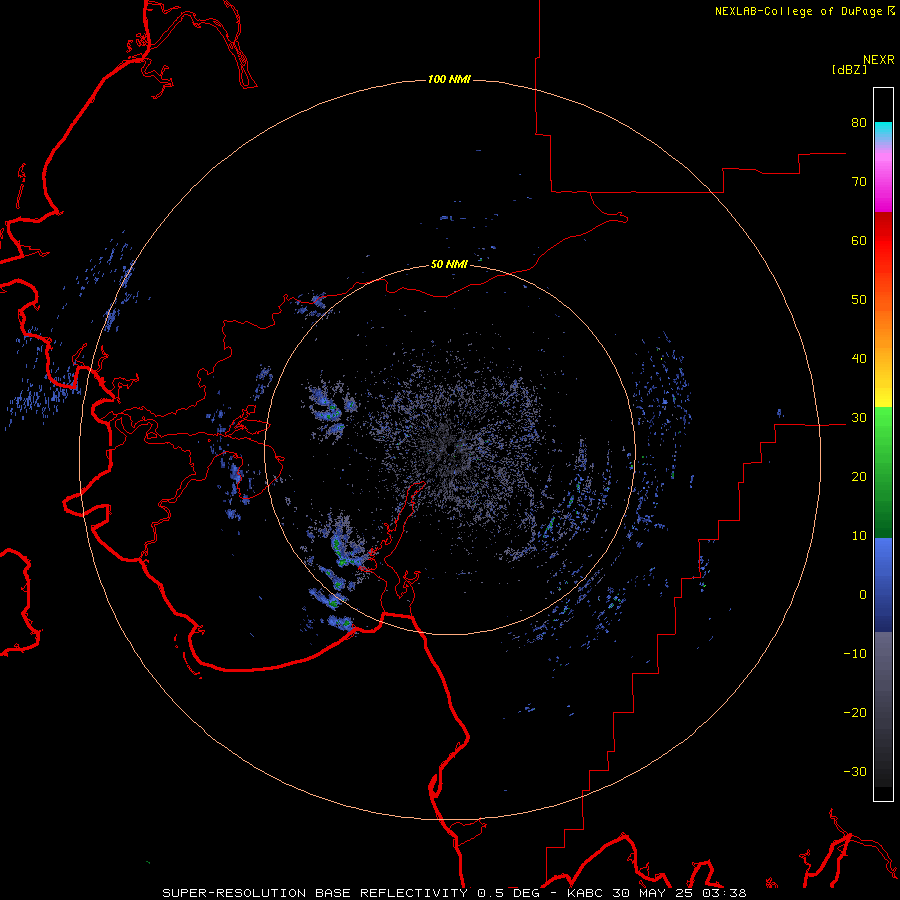Click the cyan top segment of color bar
Screen dimensions: 900x900
tap(883, 132)
